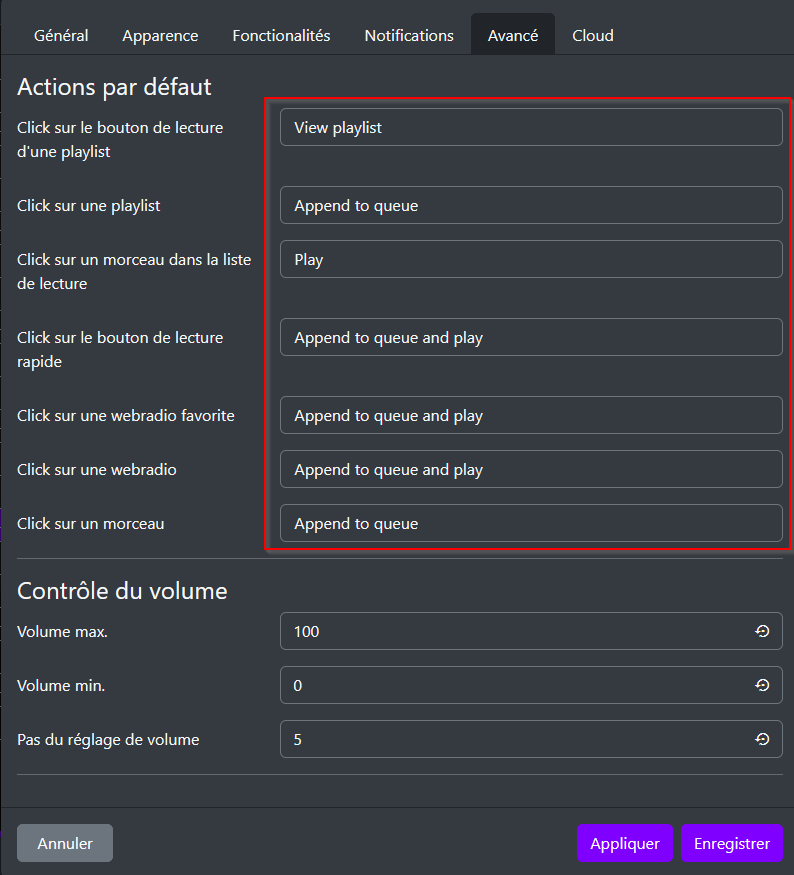Viewport: 794px width, 875px height.
Task: Open the 'Click sur une playlist' dropdown
Action: tap(530, 205)
